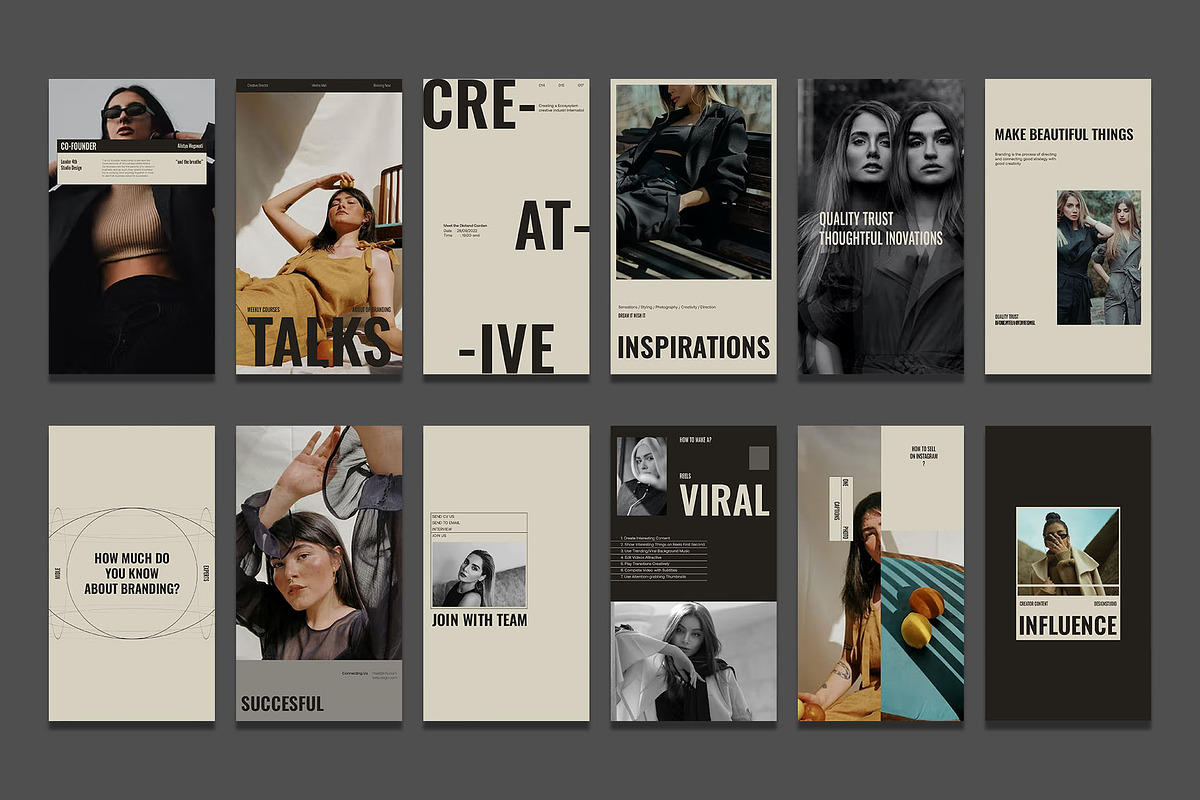Click the gray square on the VIRAL card

pos(759,458)
